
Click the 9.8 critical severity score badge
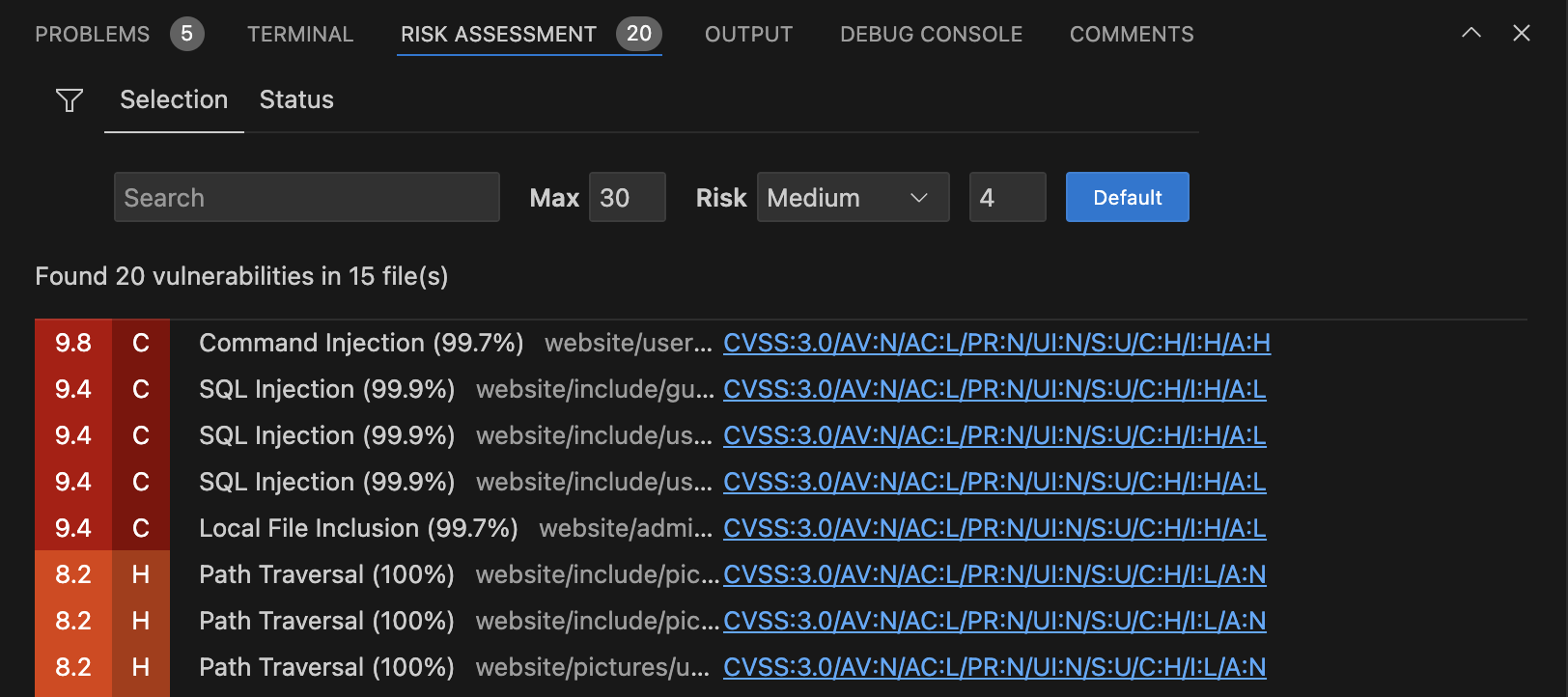73,343
